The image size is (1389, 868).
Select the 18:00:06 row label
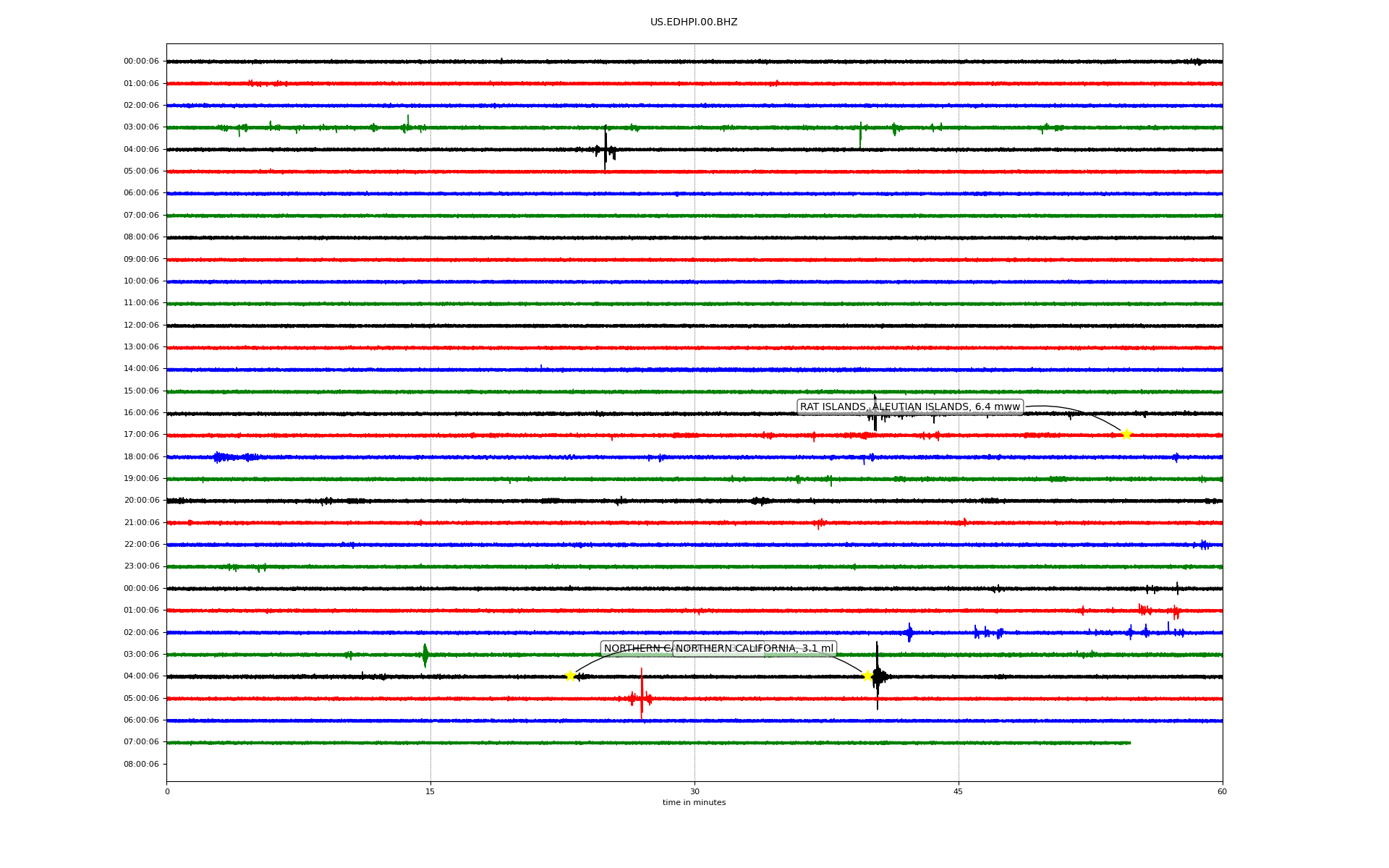[x=141, y=456]
